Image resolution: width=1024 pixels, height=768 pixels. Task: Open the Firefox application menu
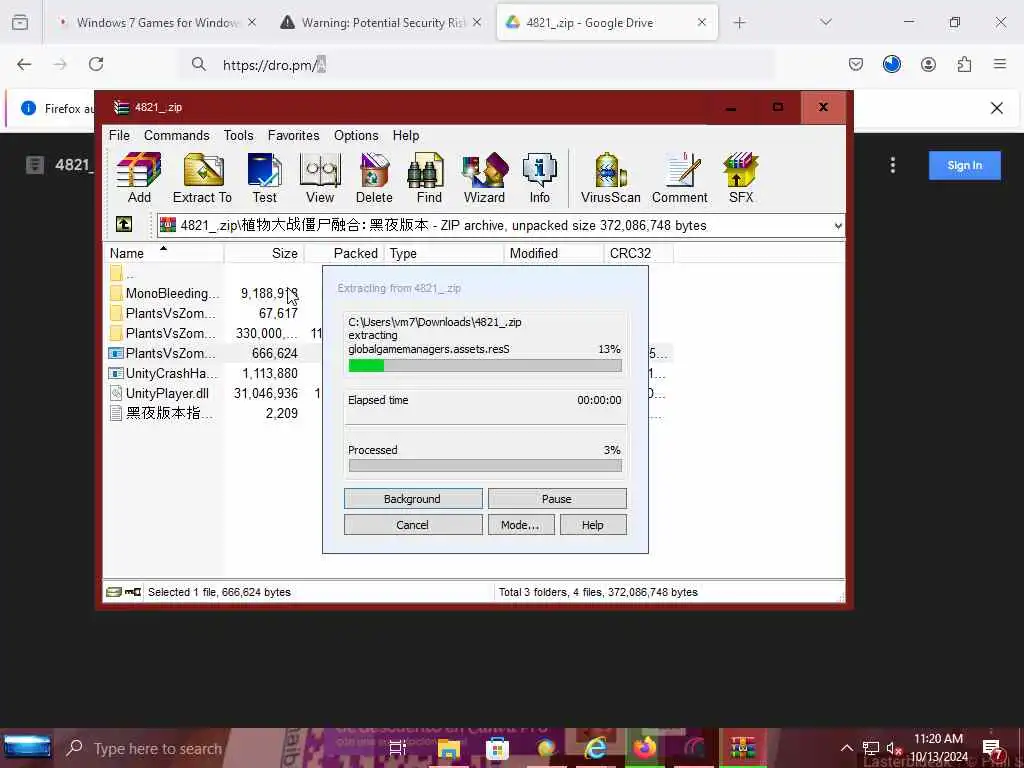[x=1000, y=64]
